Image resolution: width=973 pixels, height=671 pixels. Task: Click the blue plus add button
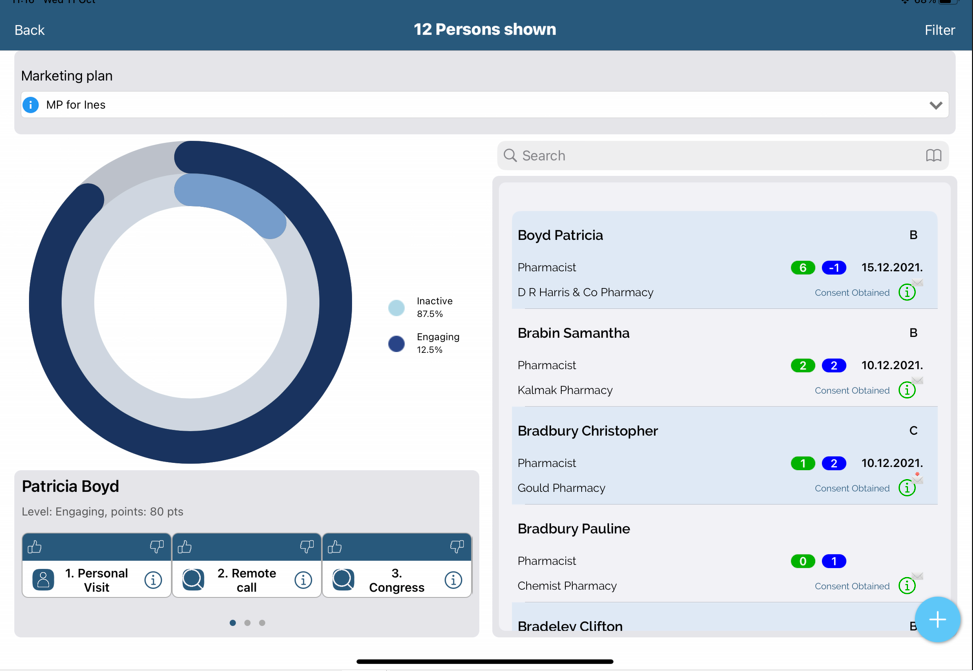(937, 620)
